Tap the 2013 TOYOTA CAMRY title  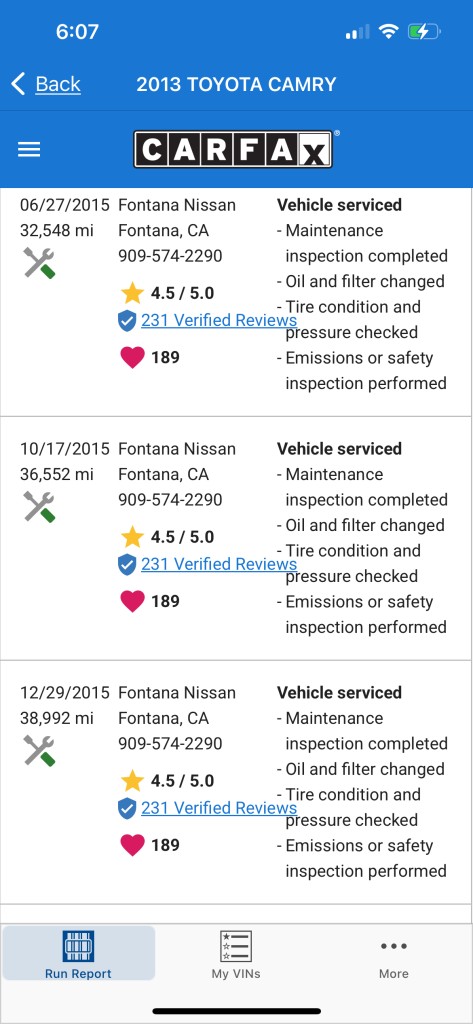click(236, 84)
